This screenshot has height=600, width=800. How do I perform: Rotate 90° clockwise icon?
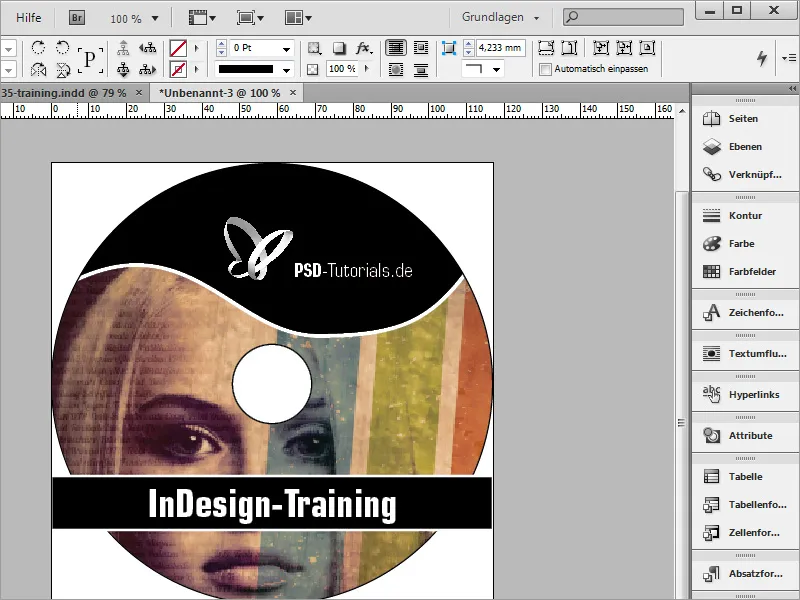(x=38, y=48)
